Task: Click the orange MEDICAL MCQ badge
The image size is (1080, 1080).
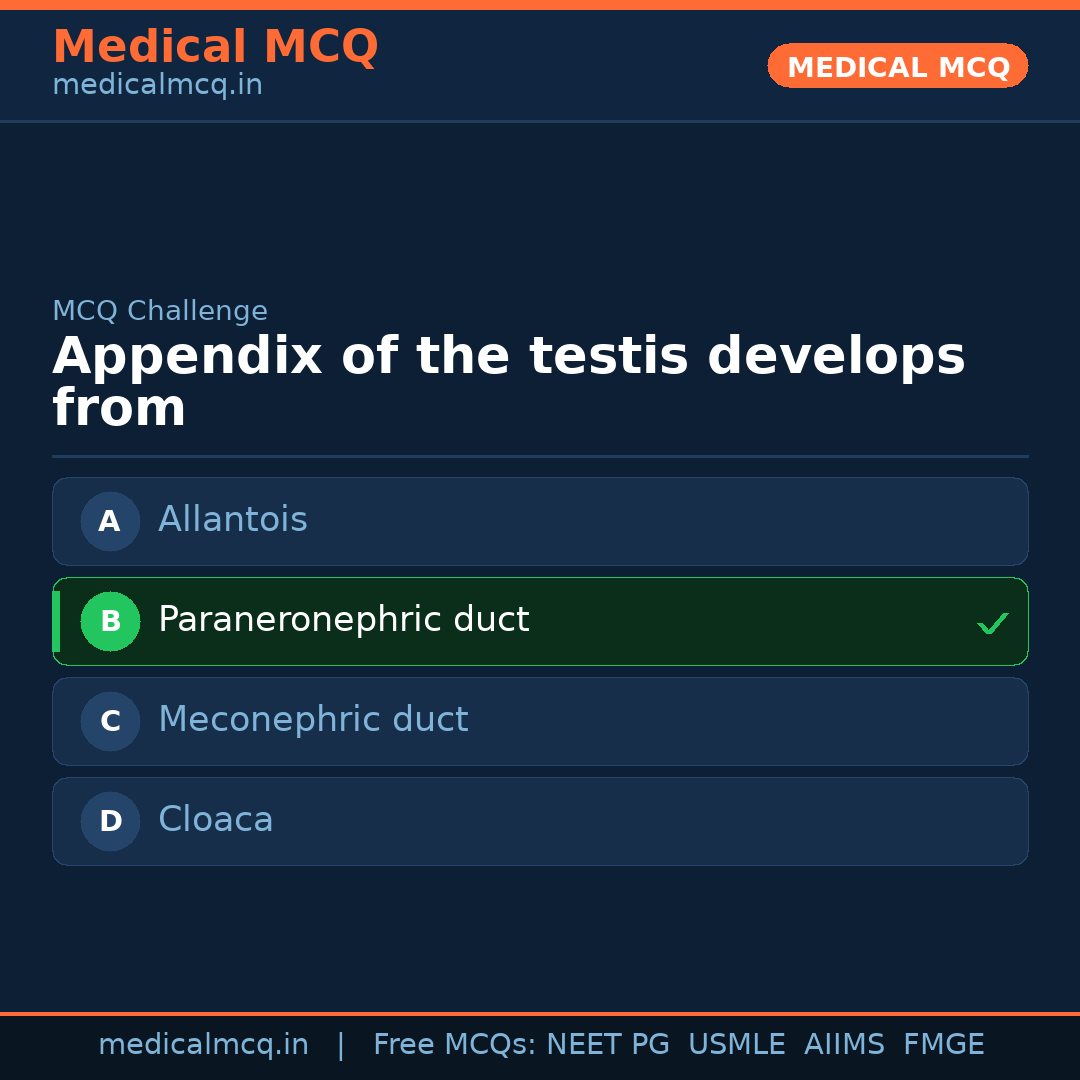Action: pos(897,66)
